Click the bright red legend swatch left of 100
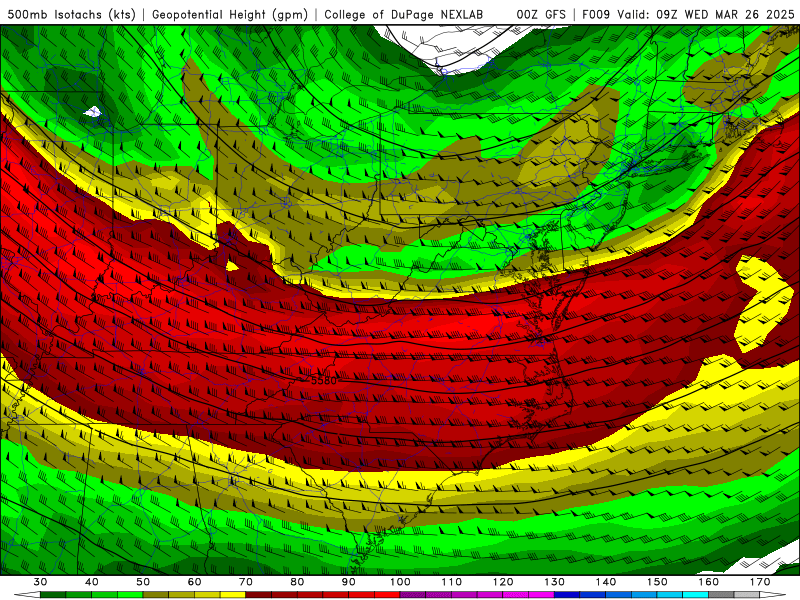800x600 pixels. click(x=387, y=595)
